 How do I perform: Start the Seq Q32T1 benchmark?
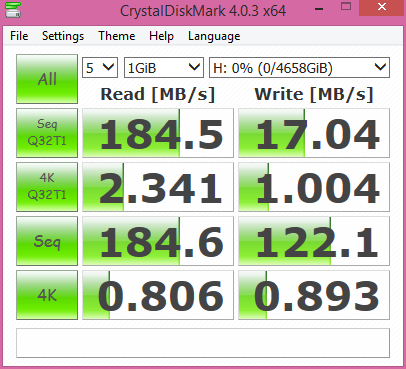[47, 133]
